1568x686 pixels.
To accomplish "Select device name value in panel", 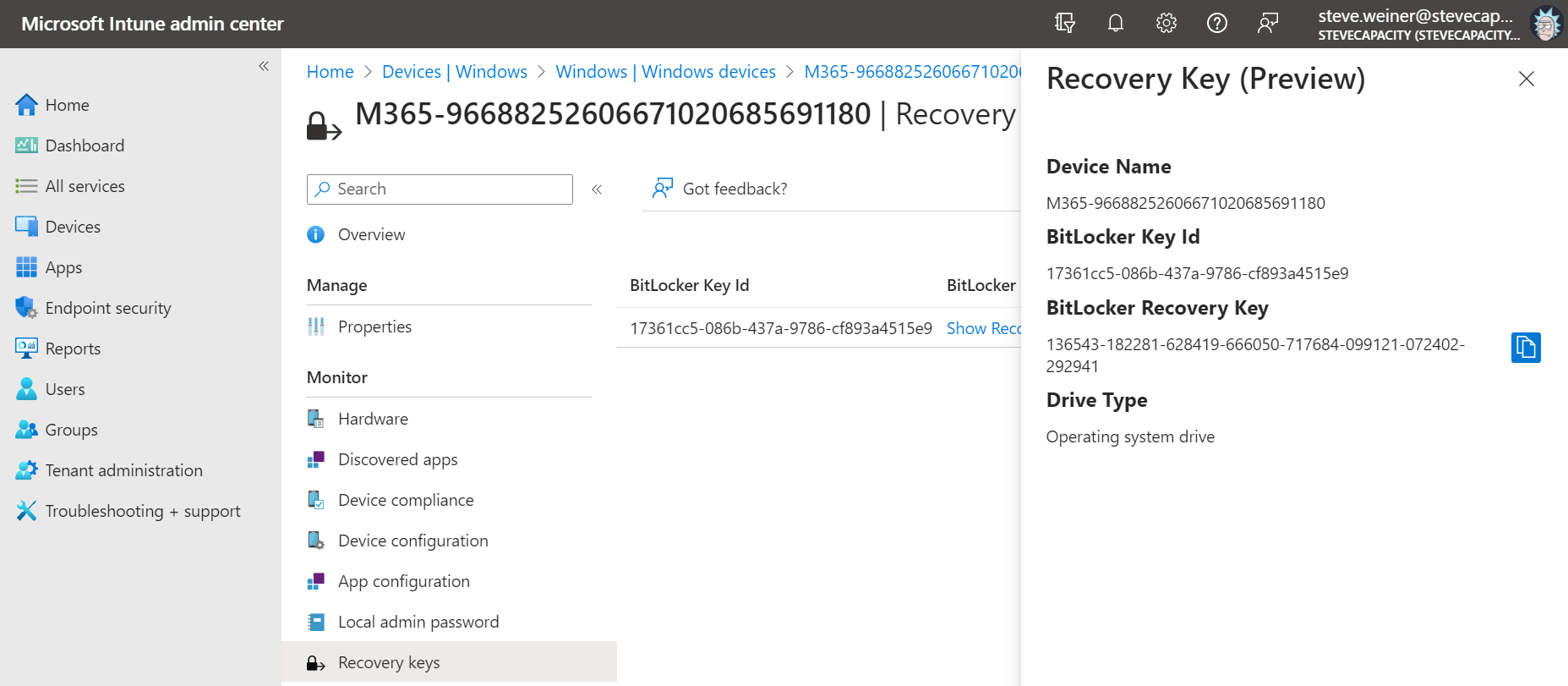I will pos(1185,203).
